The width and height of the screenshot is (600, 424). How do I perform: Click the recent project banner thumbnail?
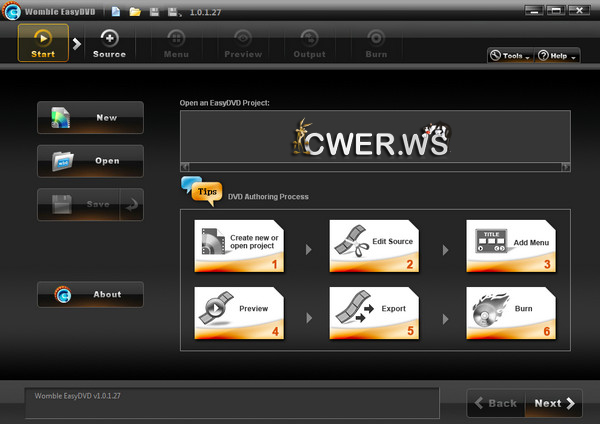pos(375,136)
